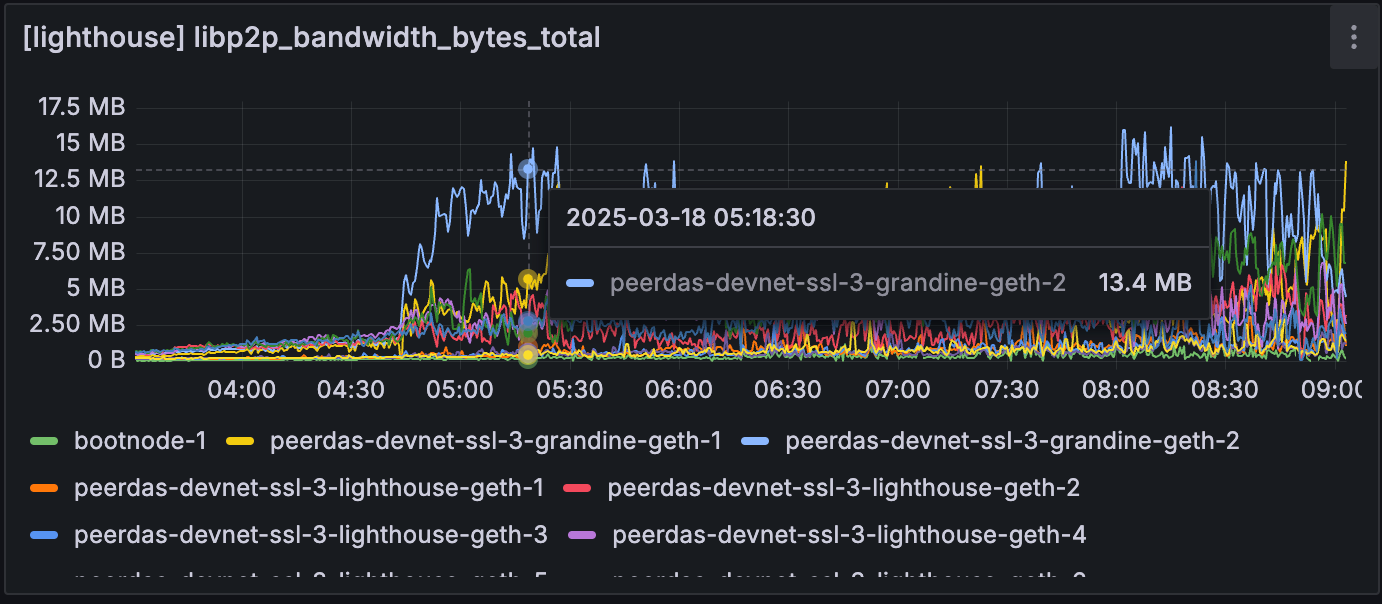
Task: Click the red lighthouse-geth-2 legend color swatch
Action: pyautogui.click(x=578, y=489)
